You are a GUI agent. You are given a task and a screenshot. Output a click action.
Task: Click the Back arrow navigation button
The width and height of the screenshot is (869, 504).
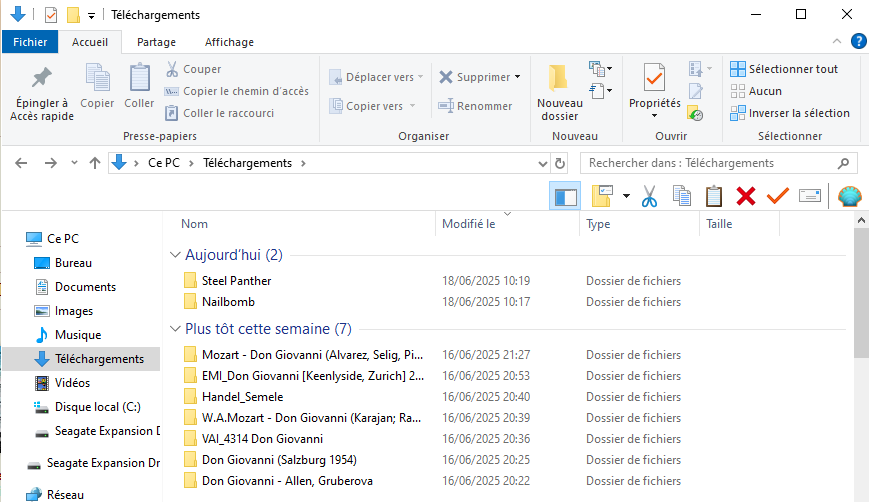point(21,163)
